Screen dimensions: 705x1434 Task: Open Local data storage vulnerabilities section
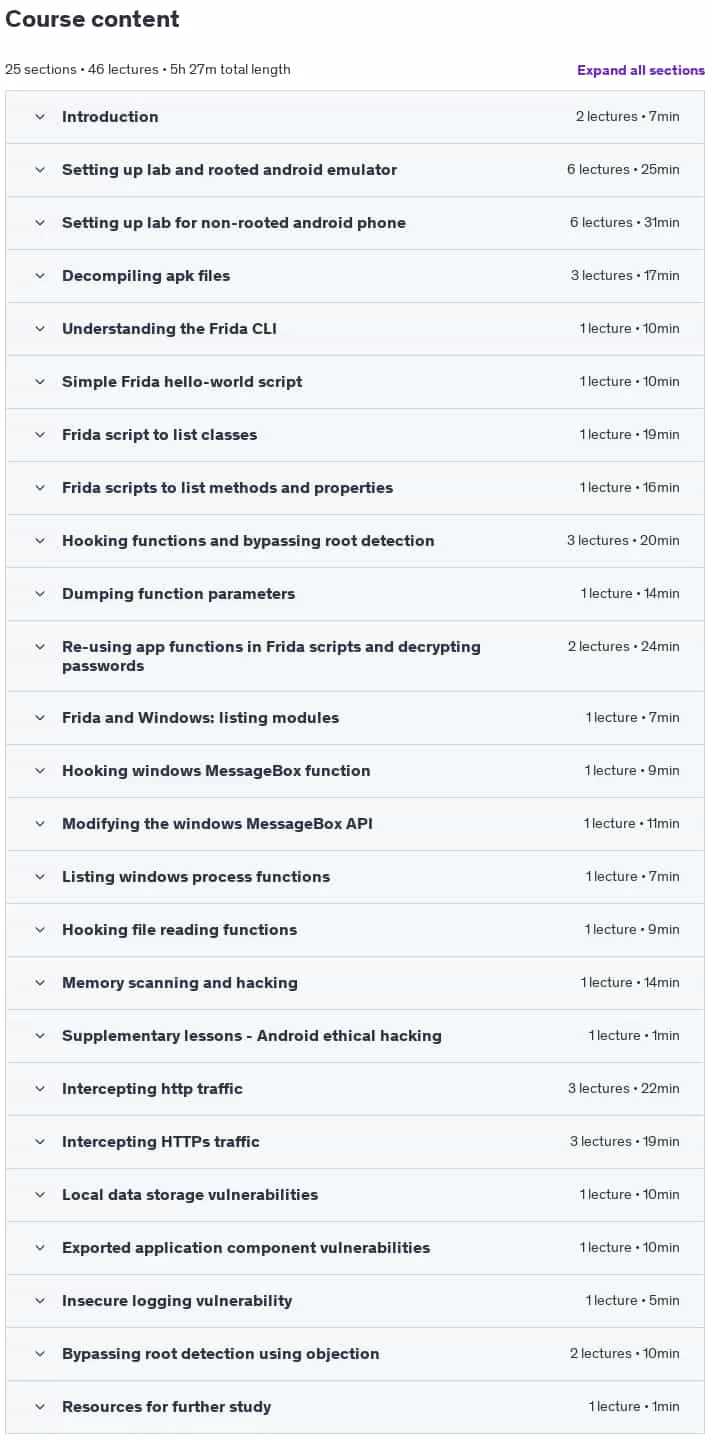point(355,1195)
